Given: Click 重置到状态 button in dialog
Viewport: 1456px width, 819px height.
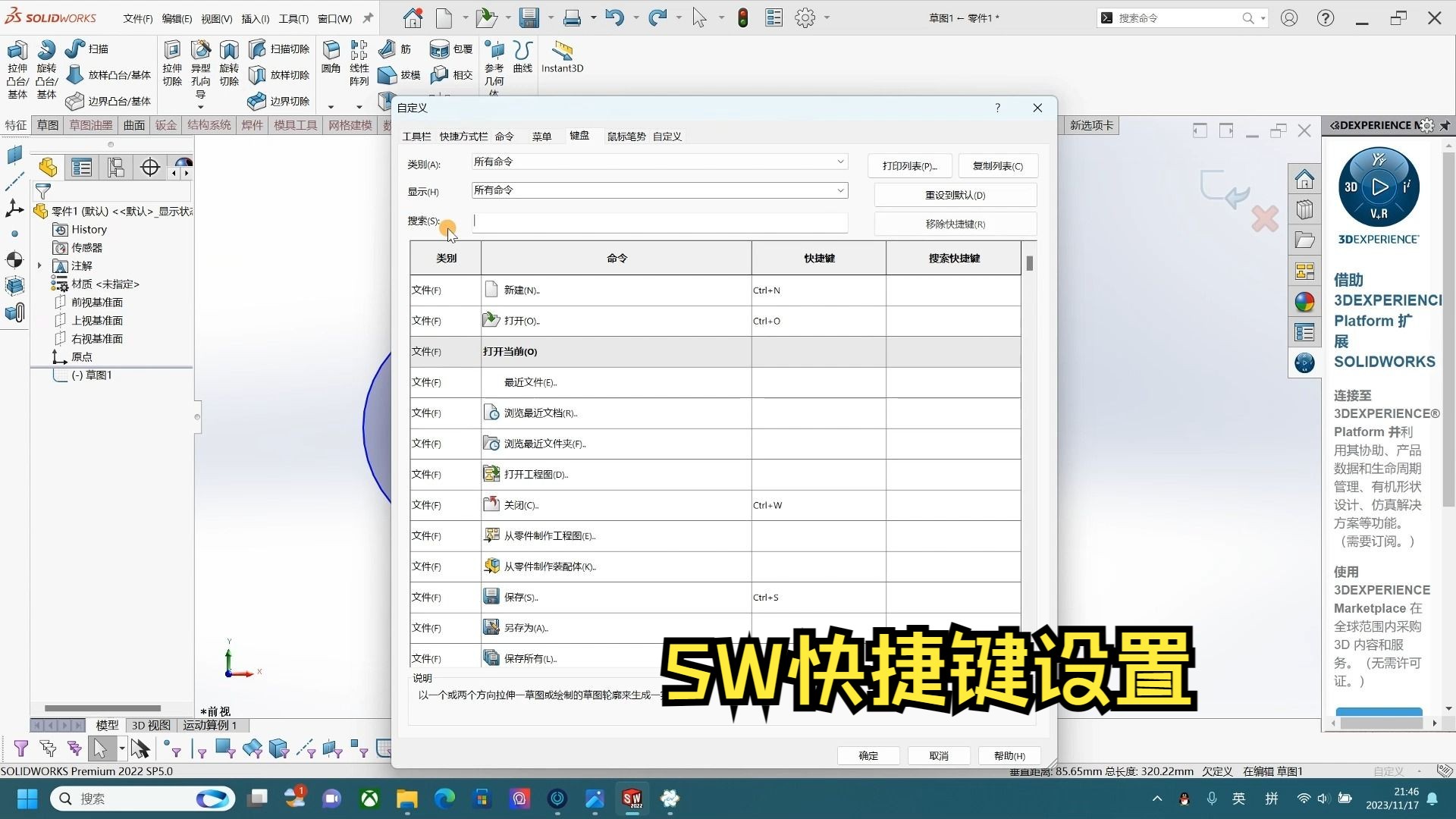Looking at the screenshot, I should pyautogui.click(x=954, y=194).
